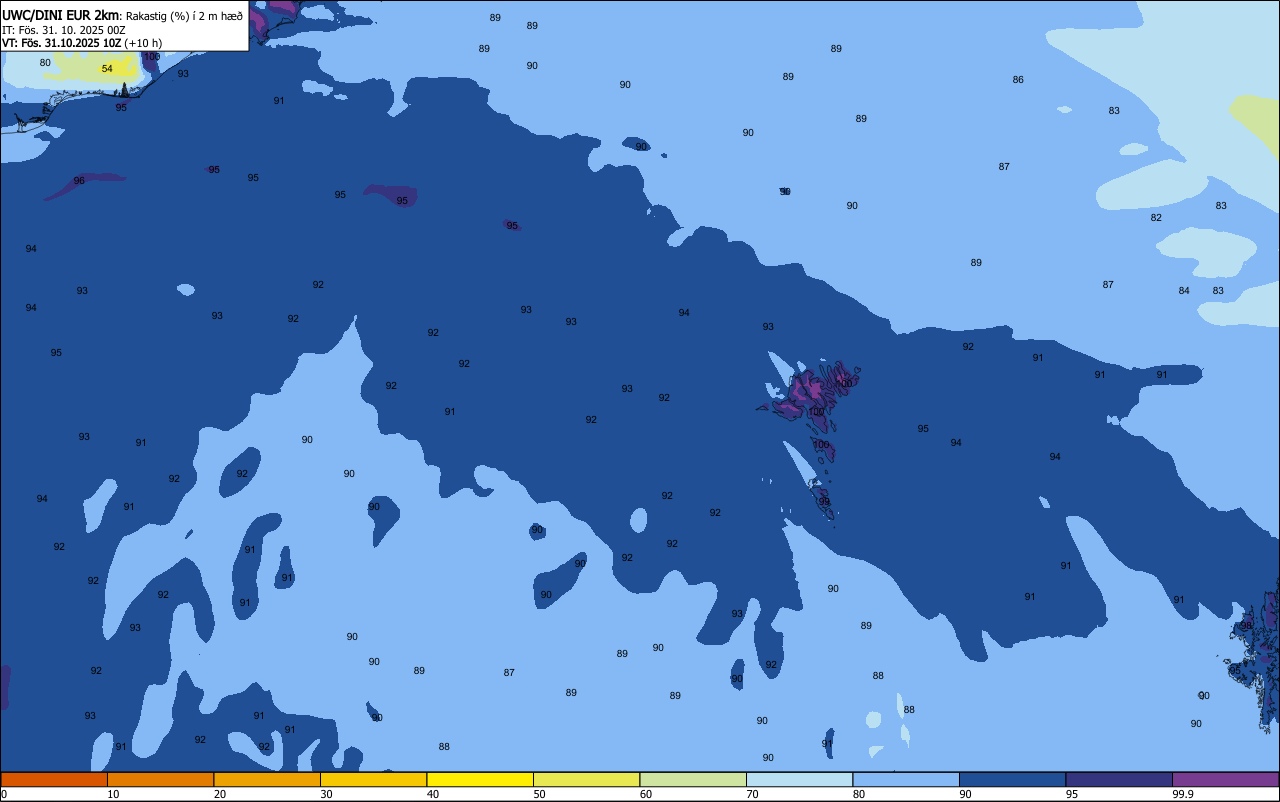Click the bright yellow 40–50 legend swatch
1280x802 pixels.
tap(480, 779)
